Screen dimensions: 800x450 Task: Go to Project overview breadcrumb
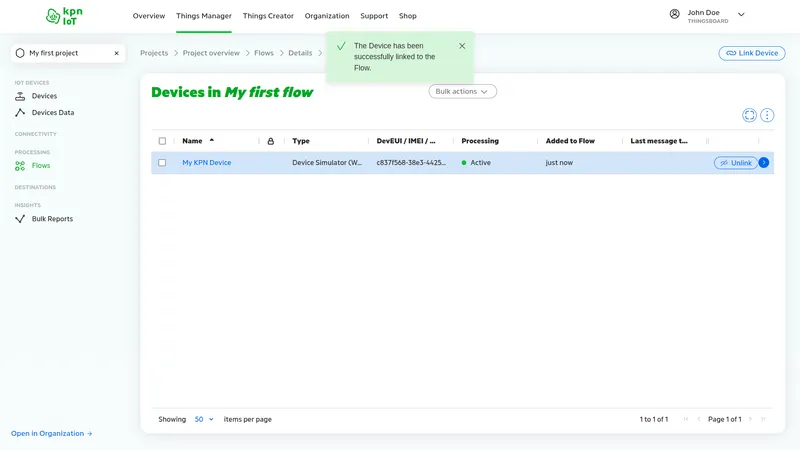[x=211, y=53]
